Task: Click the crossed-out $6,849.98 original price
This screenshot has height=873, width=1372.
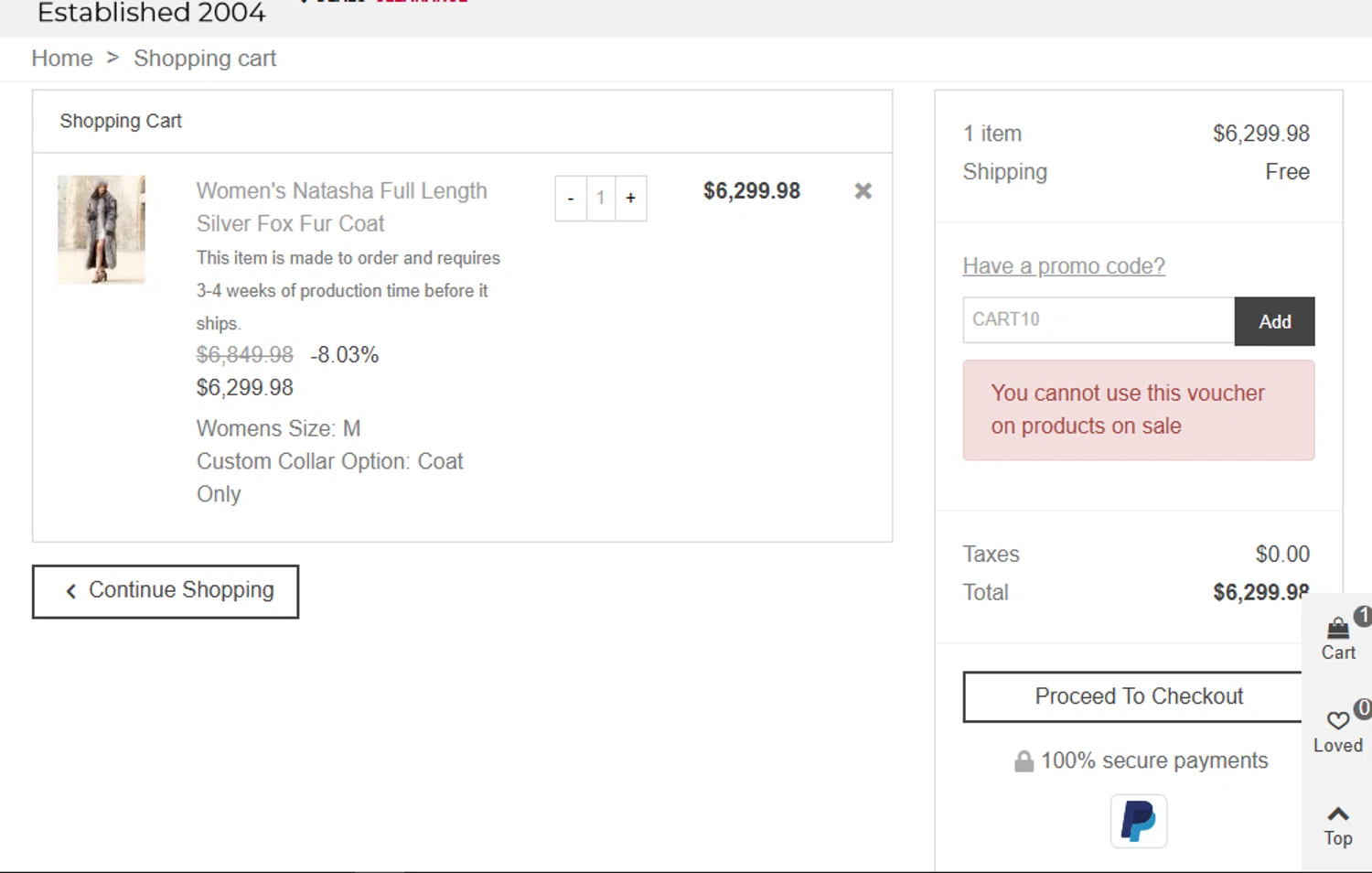Action: tap(244, 355)
